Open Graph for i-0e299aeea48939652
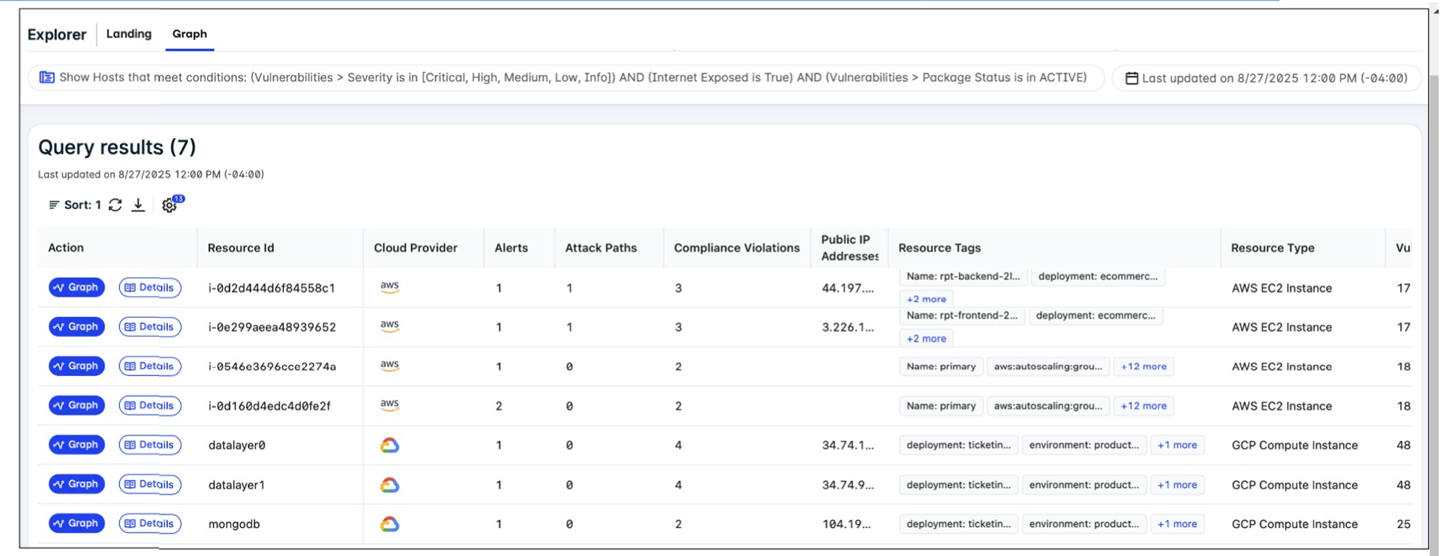Image resolution: width=1445 pixels, height=556 pixels. [77, 327]
